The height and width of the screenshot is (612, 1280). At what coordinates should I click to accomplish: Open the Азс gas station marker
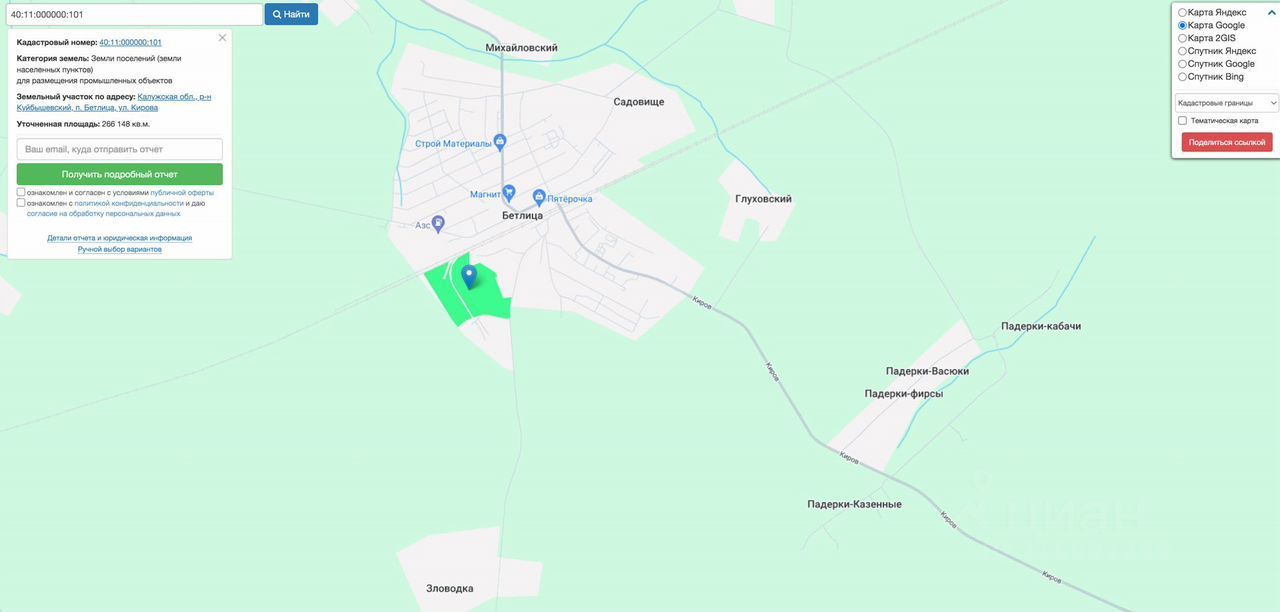pyautogui.click(x=438, y=224)
